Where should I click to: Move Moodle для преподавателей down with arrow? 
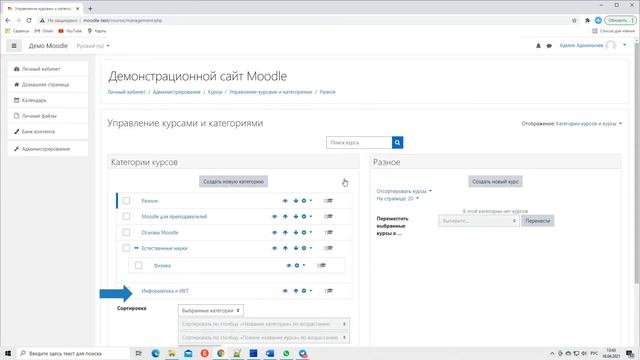(x=296, y=217)
